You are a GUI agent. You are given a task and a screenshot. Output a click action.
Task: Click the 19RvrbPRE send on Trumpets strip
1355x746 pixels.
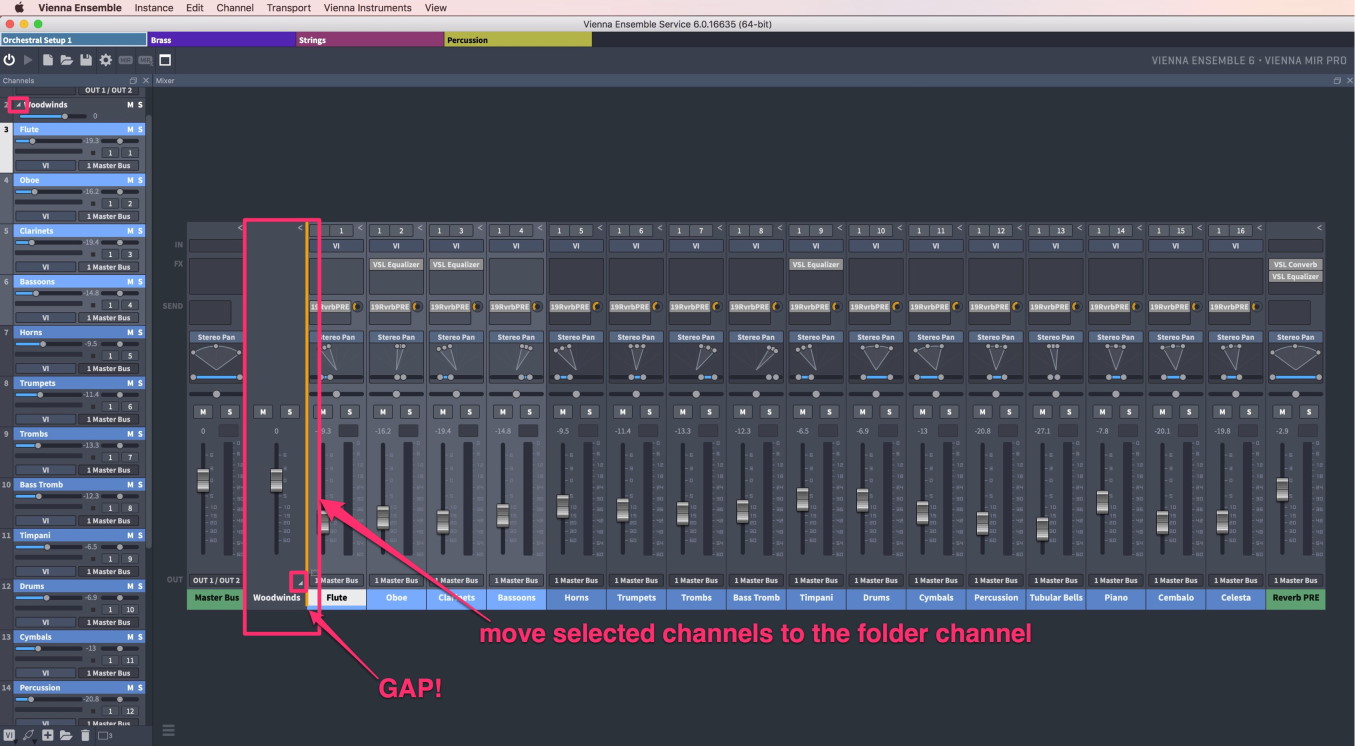[630, 306]
